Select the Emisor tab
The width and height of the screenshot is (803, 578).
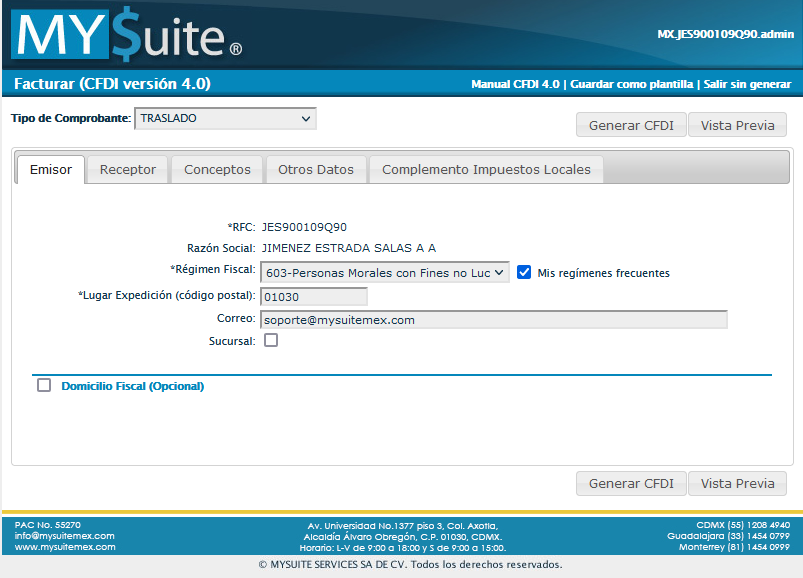pos(51,170)
